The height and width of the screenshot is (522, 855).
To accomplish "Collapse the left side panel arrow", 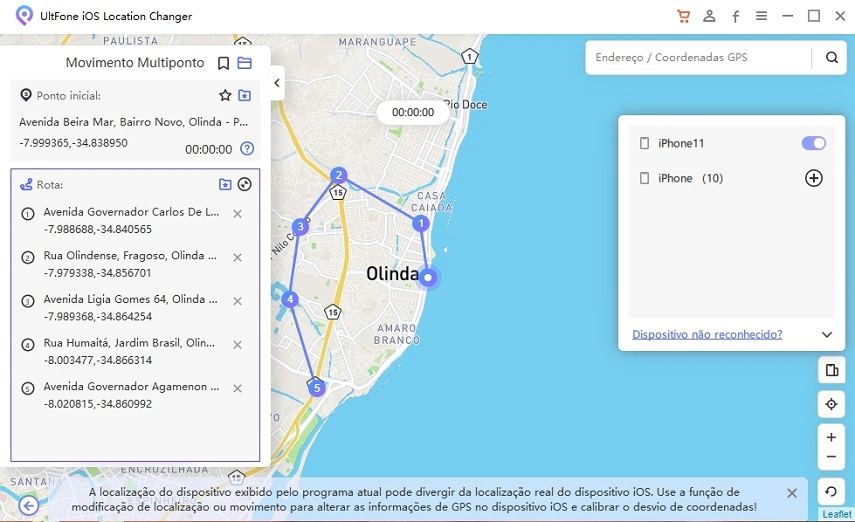I will point(277,83).
